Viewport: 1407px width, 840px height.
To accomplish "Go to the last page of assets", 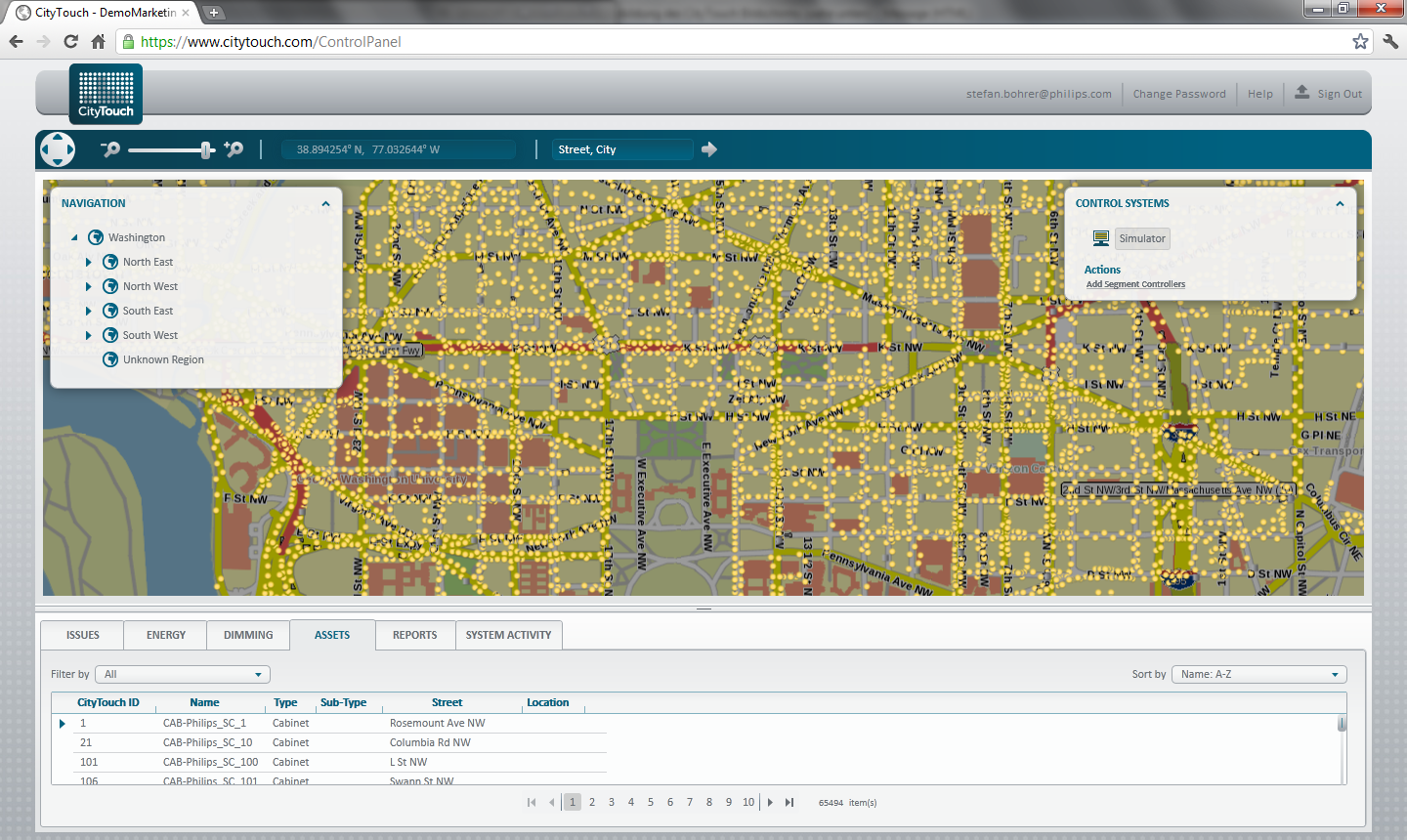I will click(x=789, y=803).
